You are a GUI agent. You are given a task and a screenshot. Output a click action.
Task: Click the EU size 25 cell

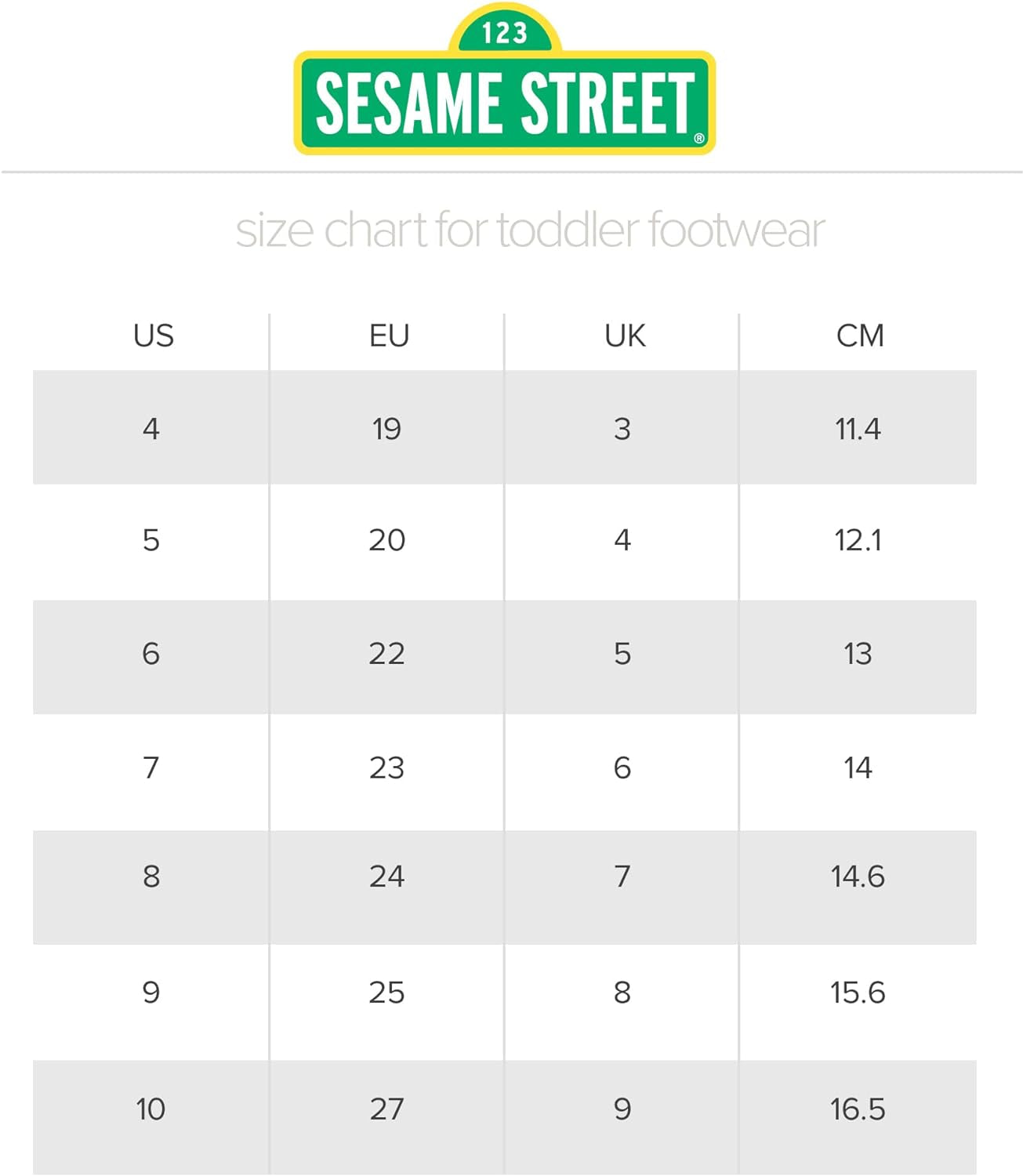[x=386, y=993]
